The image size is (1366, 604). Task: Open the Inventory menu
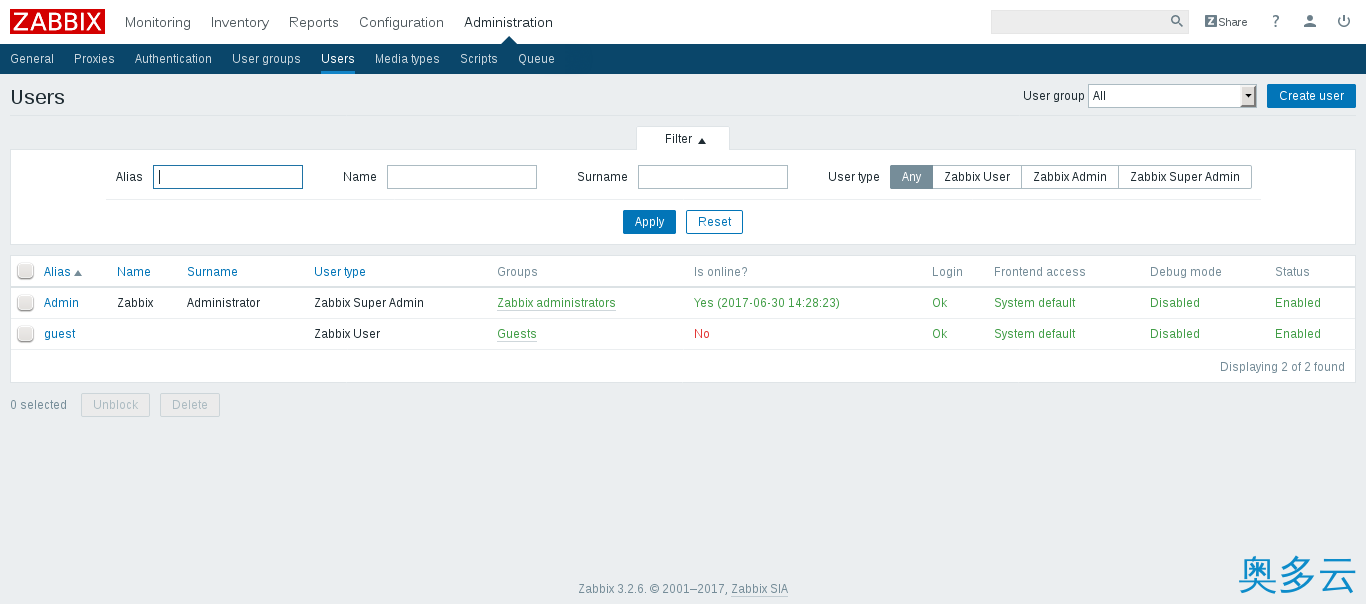tap(240, 22)
